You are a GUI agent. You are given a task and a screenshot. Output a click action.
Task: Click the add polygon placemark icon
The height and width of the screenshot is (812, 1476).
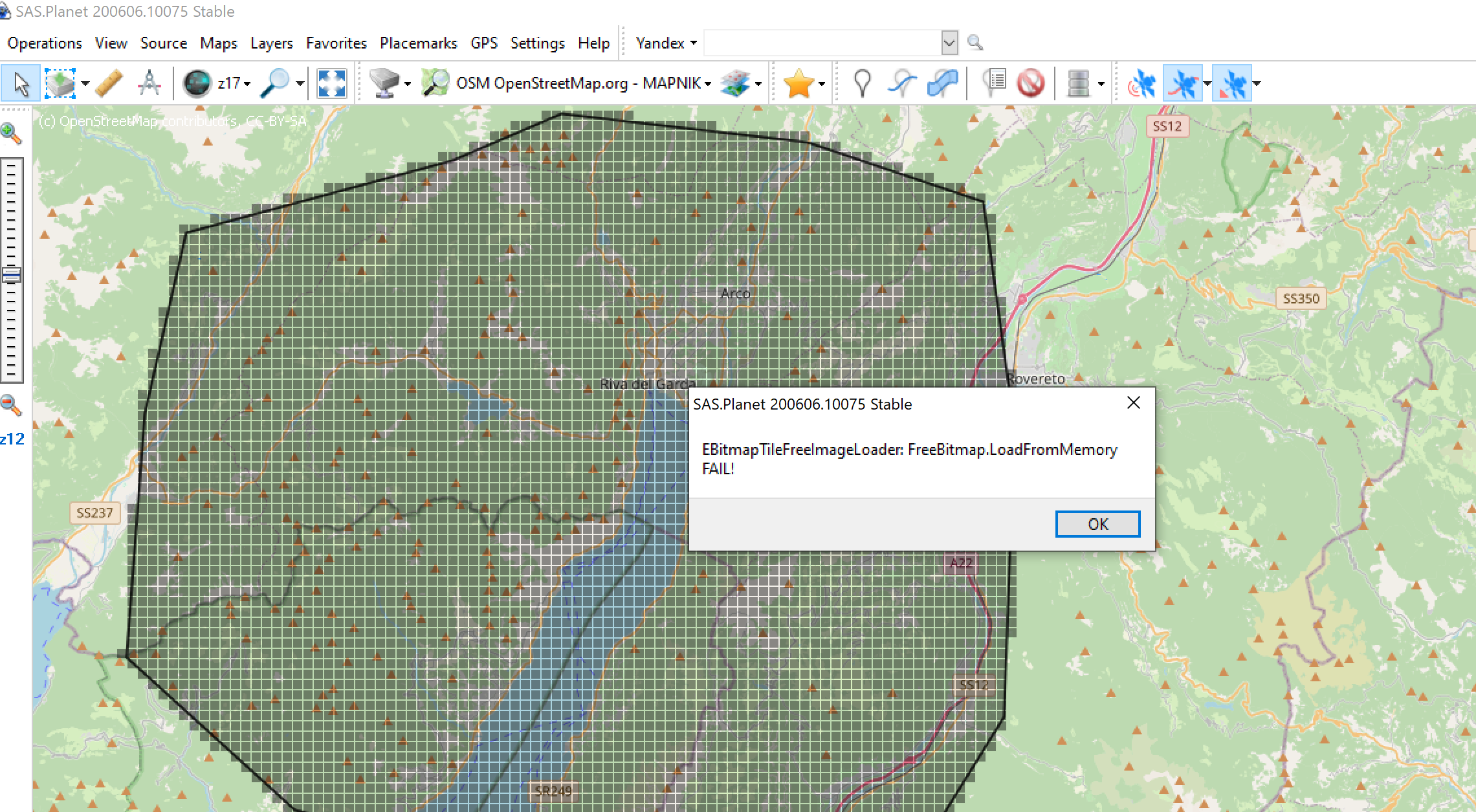[942, 83]
